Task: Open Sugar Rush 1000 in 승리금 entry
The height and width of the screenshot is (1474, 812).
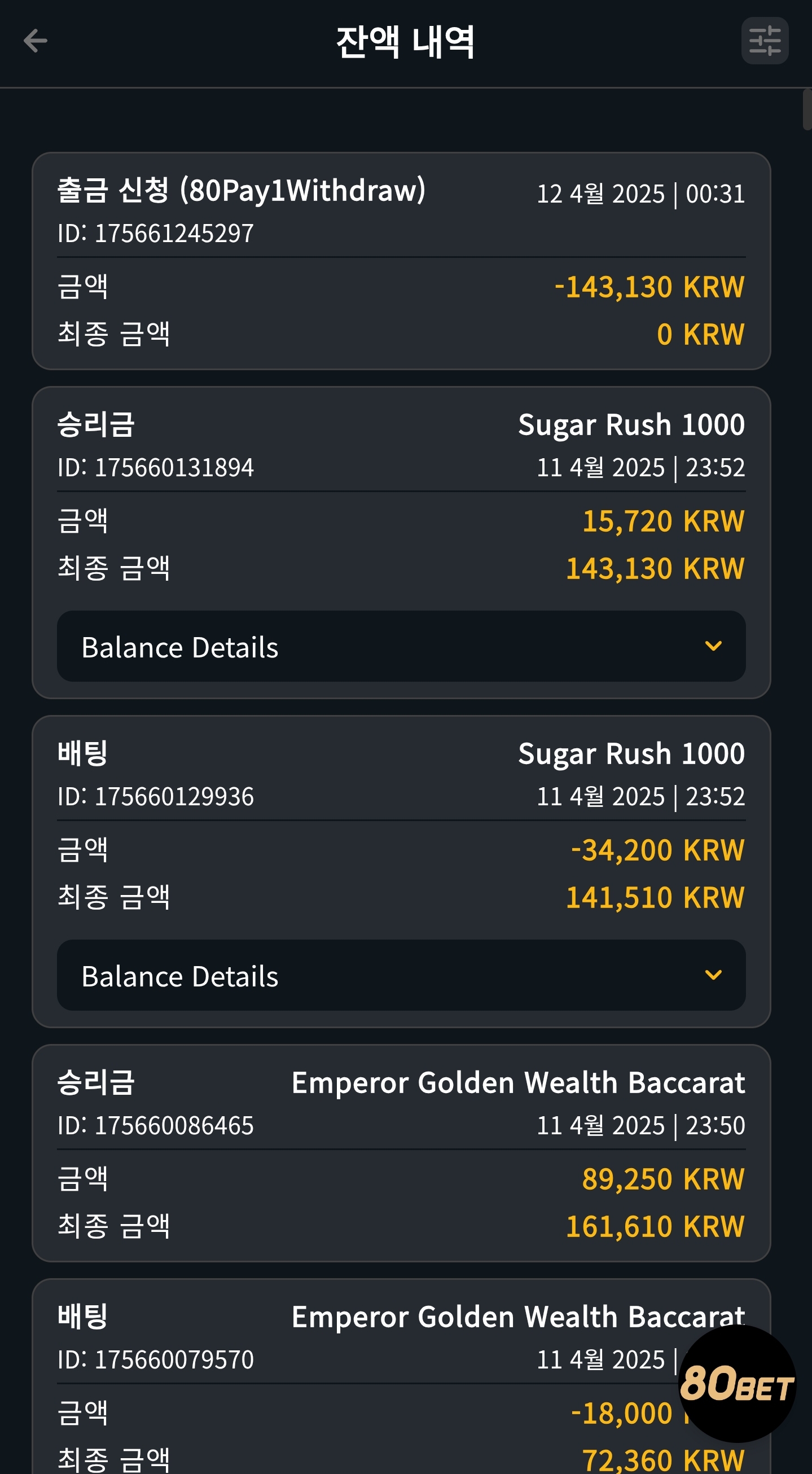Action: click(x=631, y=425)
